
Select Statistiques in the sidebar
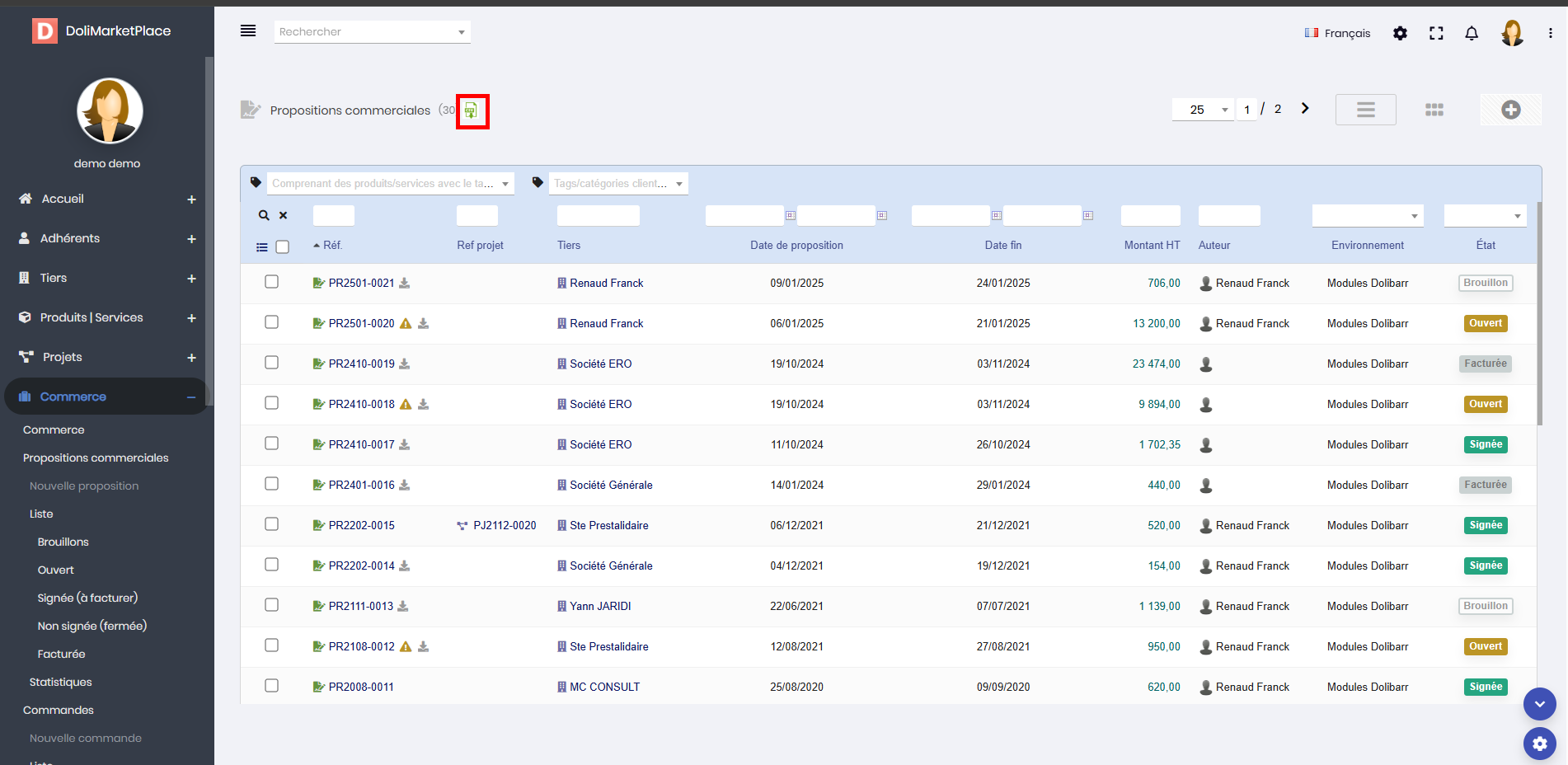(60, 682)
